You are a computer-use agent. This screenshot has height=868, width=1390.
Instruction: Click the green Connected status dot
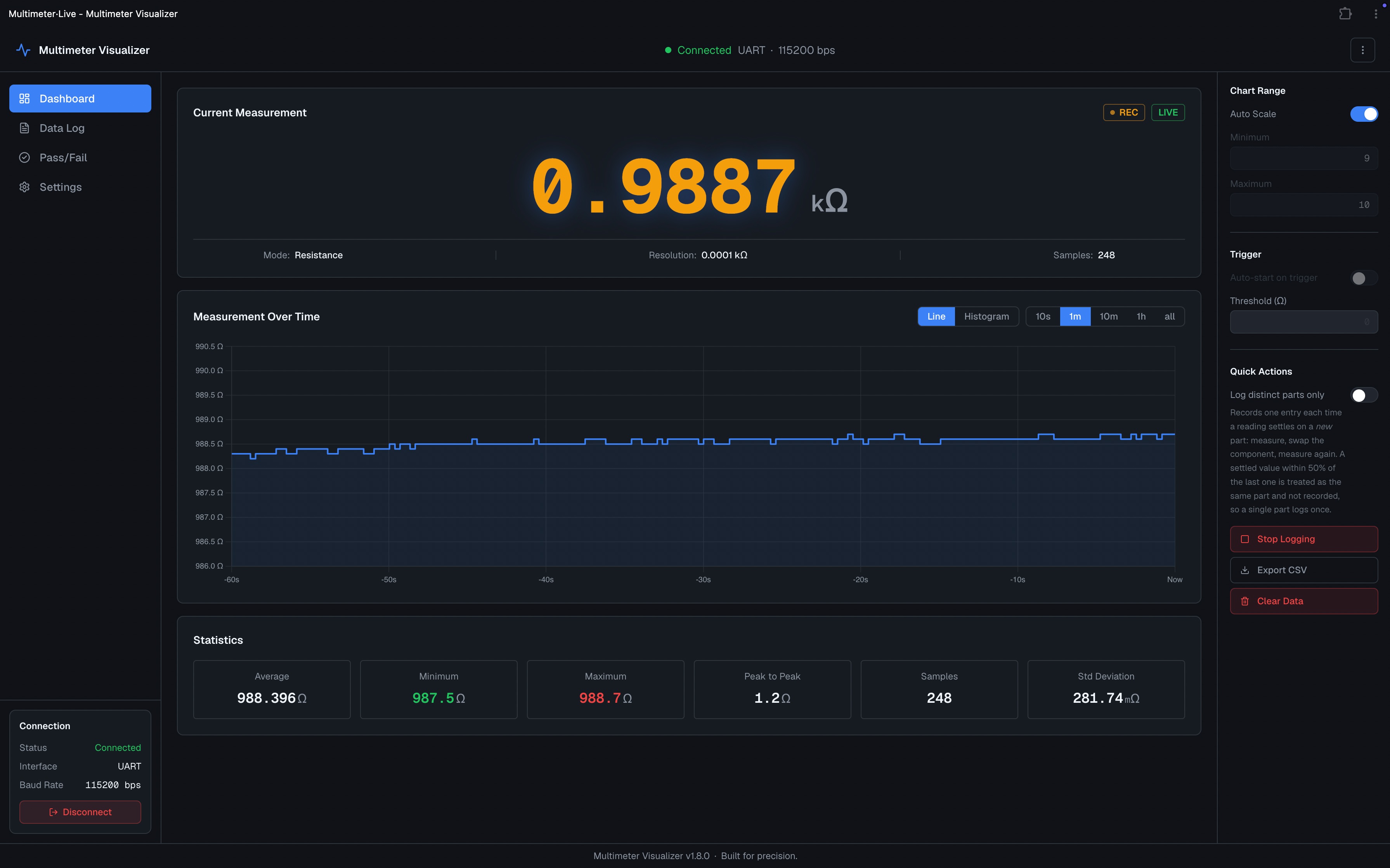coord(668,50)
